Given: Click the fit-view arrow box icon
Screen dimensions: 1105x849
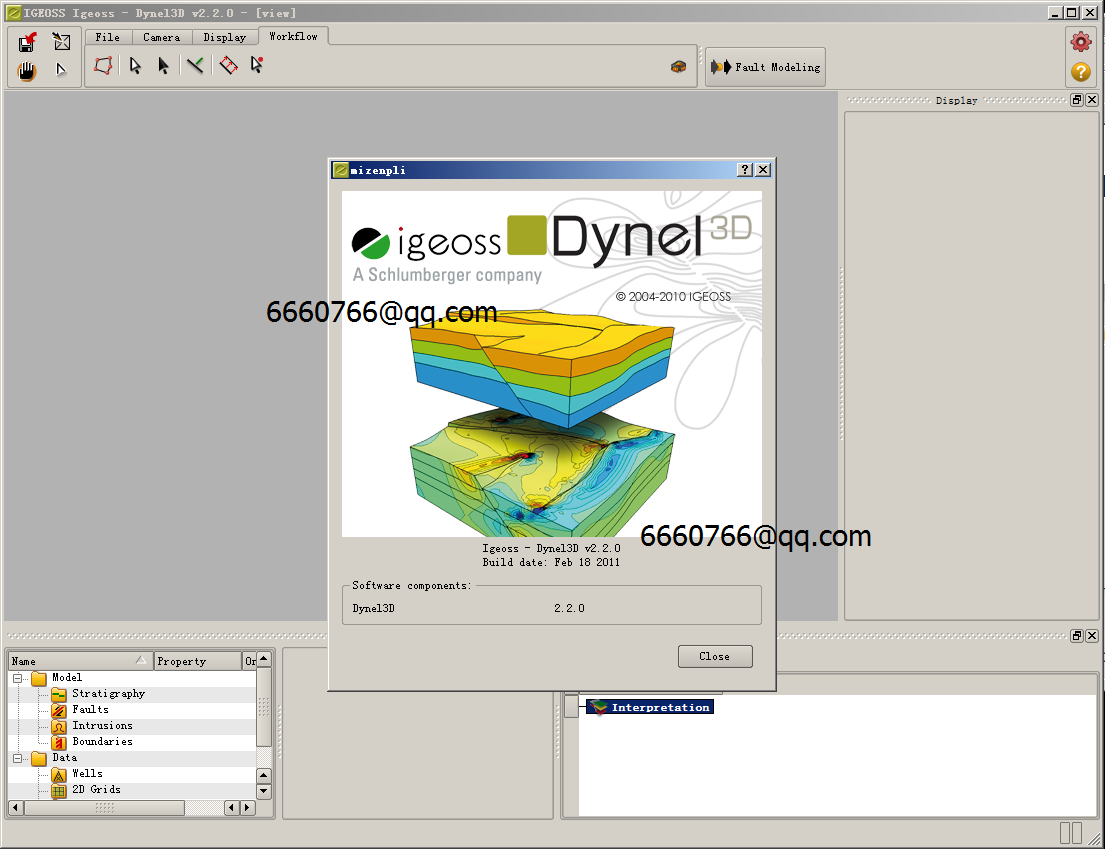Looking at the screenshot, I should [62, 42].
